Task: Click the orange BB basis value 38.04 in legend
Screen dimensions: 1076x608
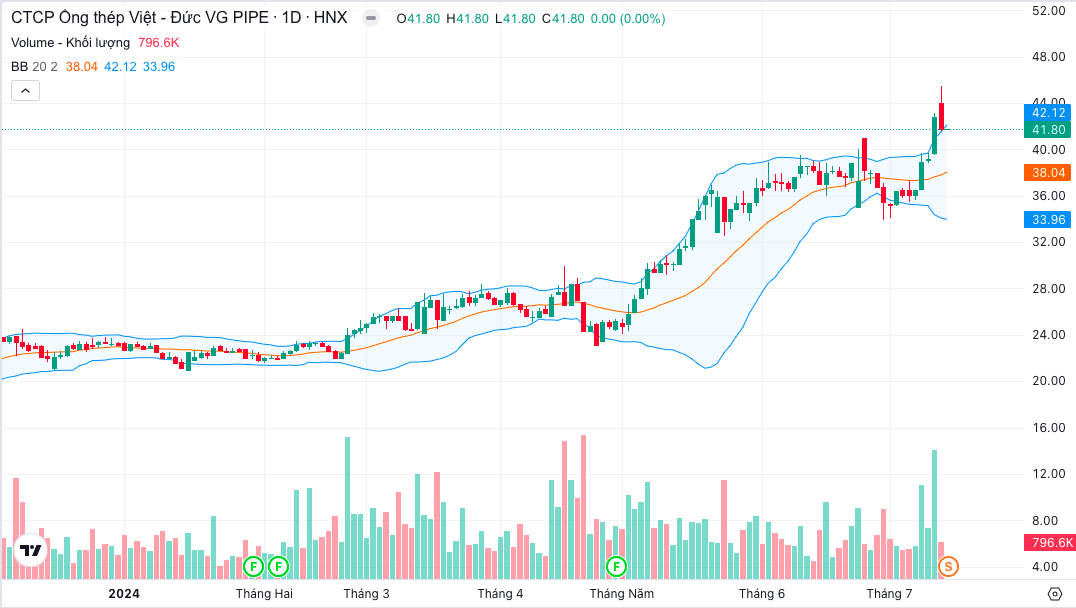Action: [82, 67]
